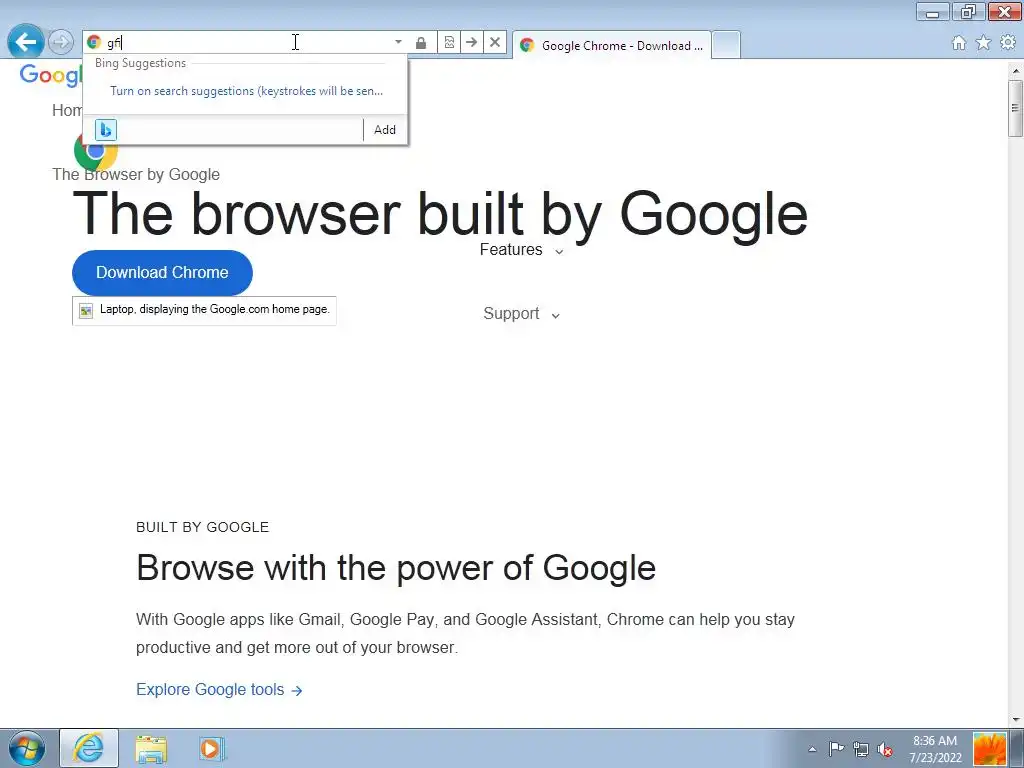Click Internet Explorer taskbar icon
The height and width of the screenshot is (768, 1024).
(x=89, y=748)
